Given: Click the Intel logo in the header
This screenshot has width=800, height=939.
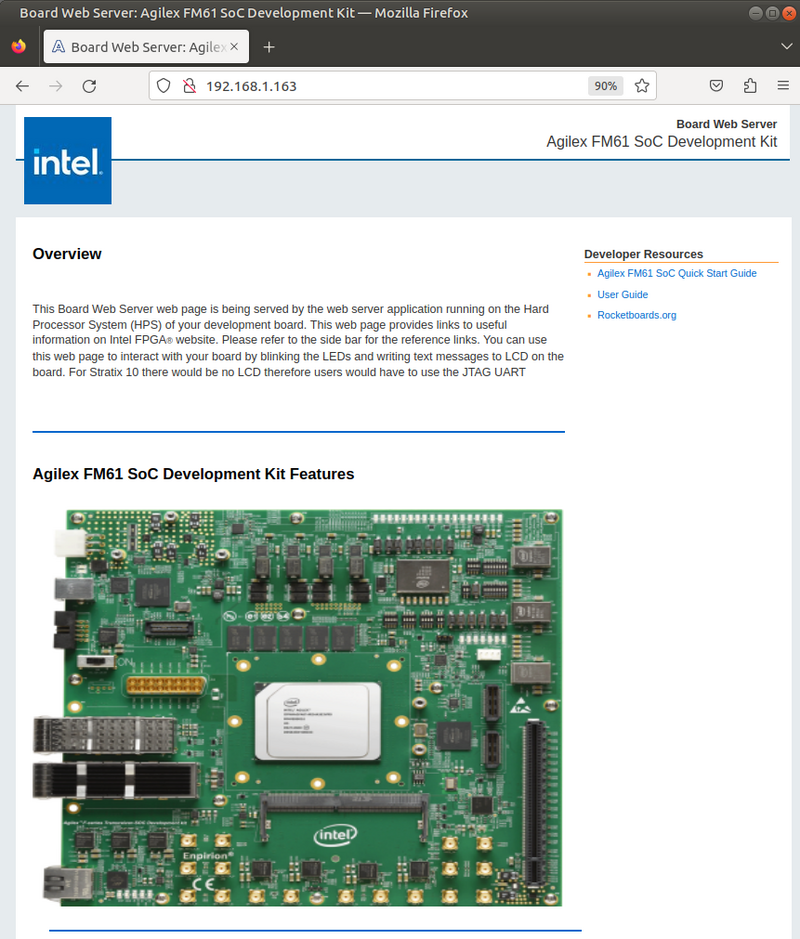Looking at the screenshot, I should [67, 161].
